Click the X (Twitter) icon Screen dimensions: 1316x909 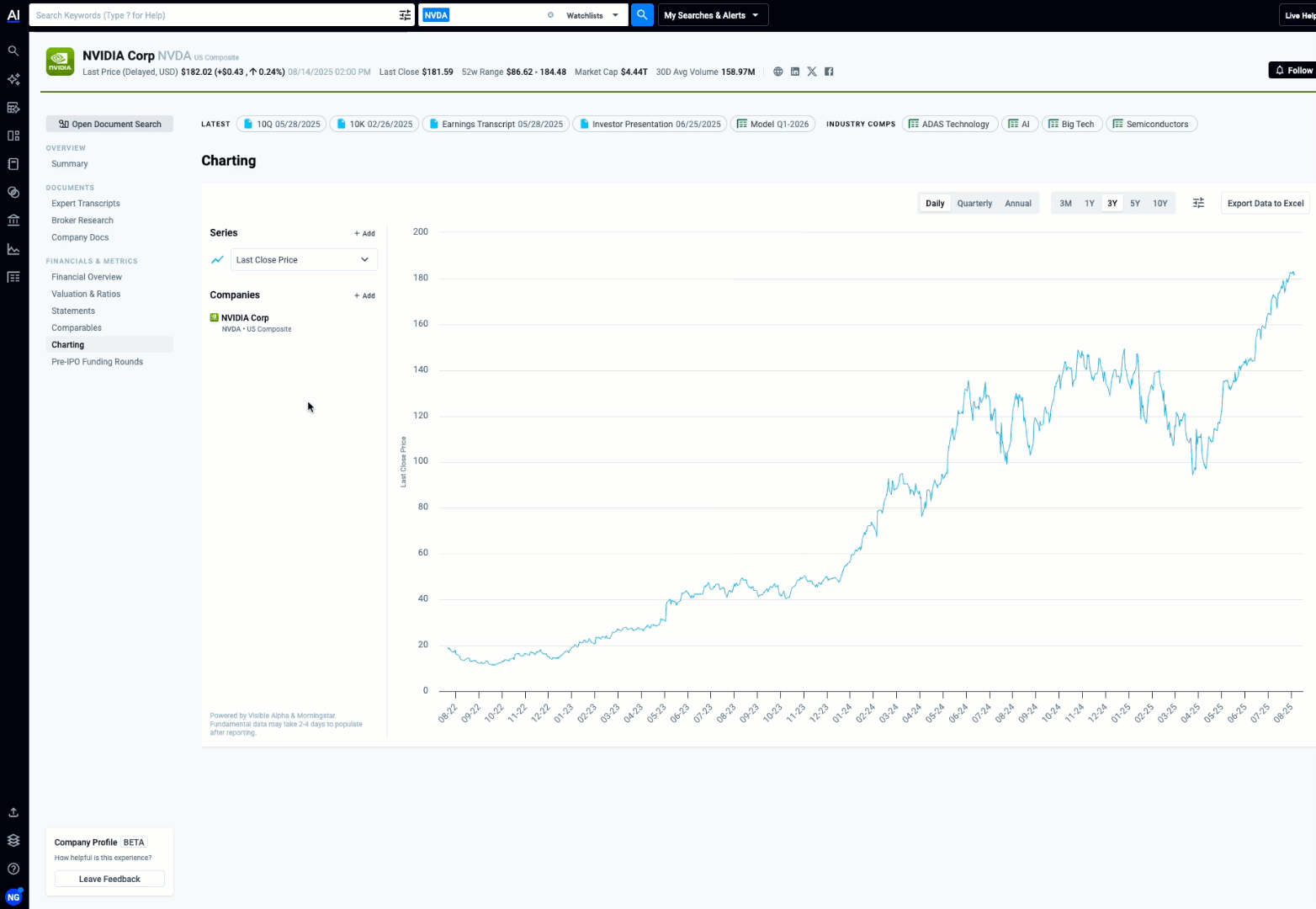click(812, 72)
